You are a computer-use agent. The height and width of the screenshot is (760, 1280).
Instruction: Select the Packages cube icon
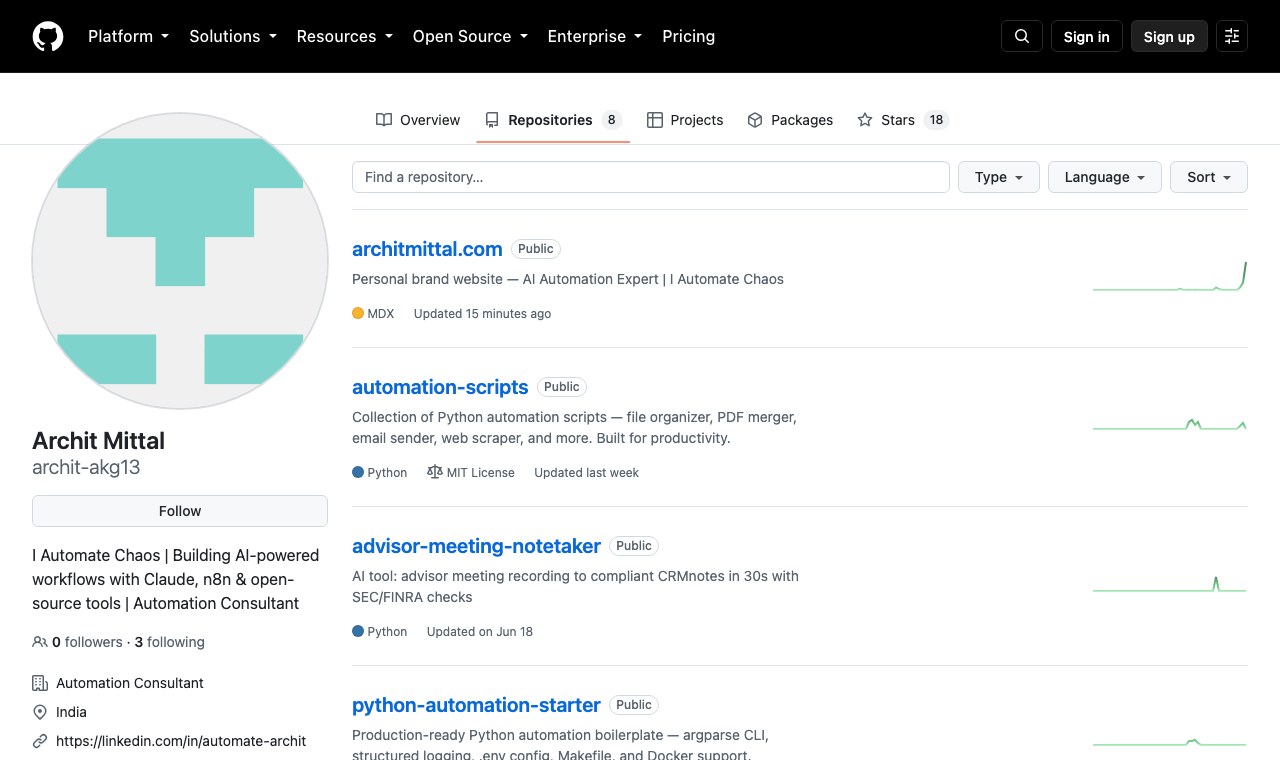point(755,120)
